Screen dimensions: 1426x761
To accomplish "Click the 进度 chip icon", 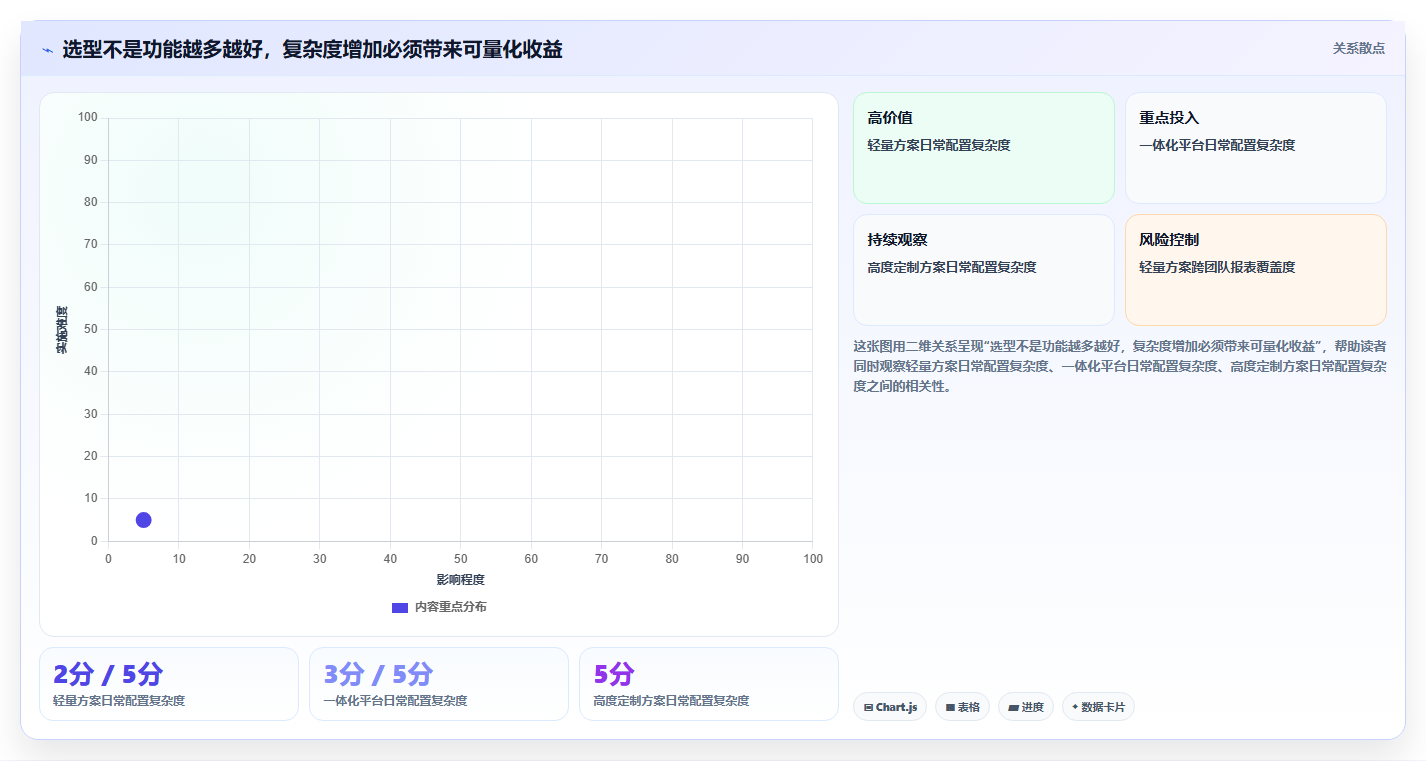I will coord(1013,707).
